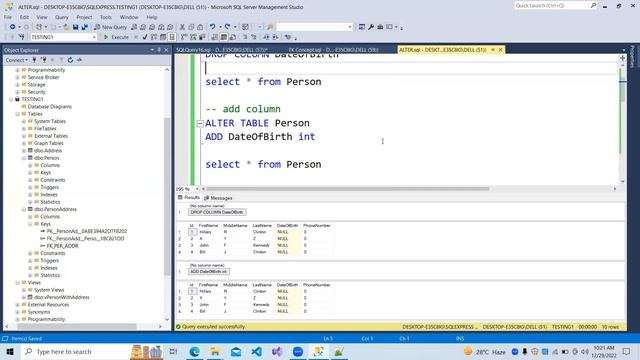This screenshot has height=360, width=640.
Task: Collapse the dbo.Person table node
Action: [x=24, y=158]
